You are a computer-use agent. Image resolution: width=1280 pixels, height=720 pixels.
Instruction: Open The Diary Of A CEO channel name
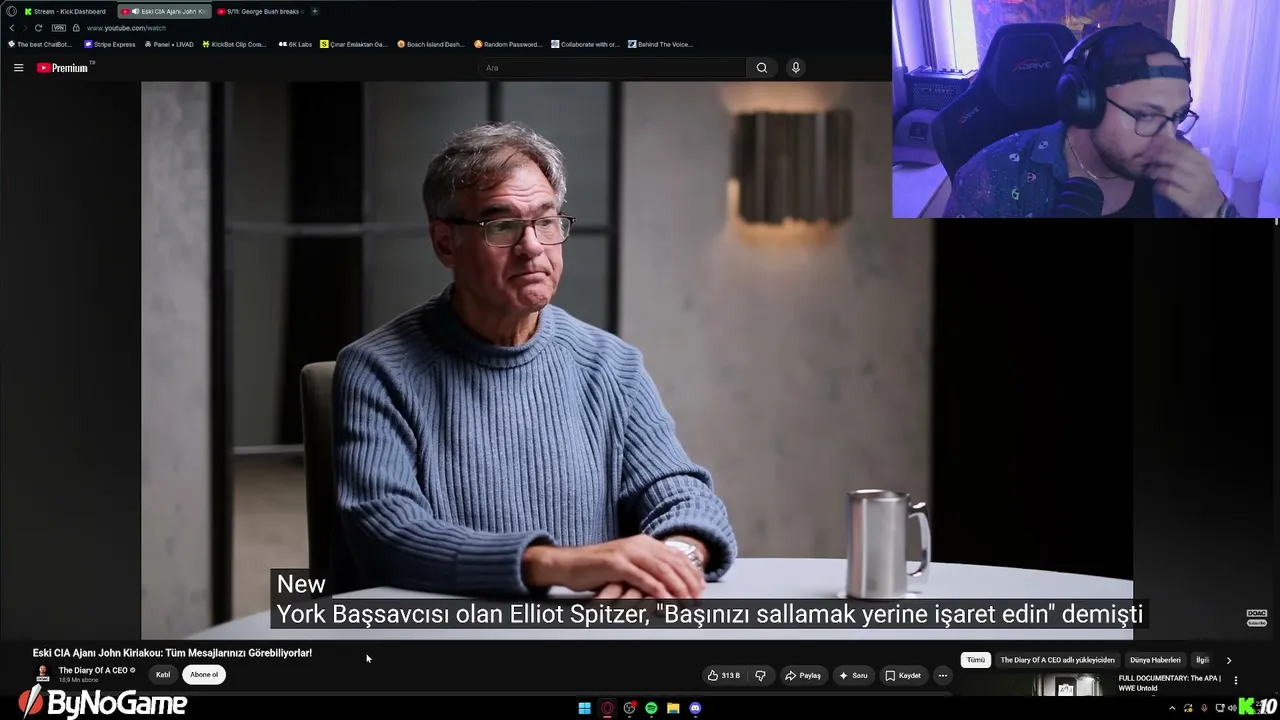click(93, 670)
